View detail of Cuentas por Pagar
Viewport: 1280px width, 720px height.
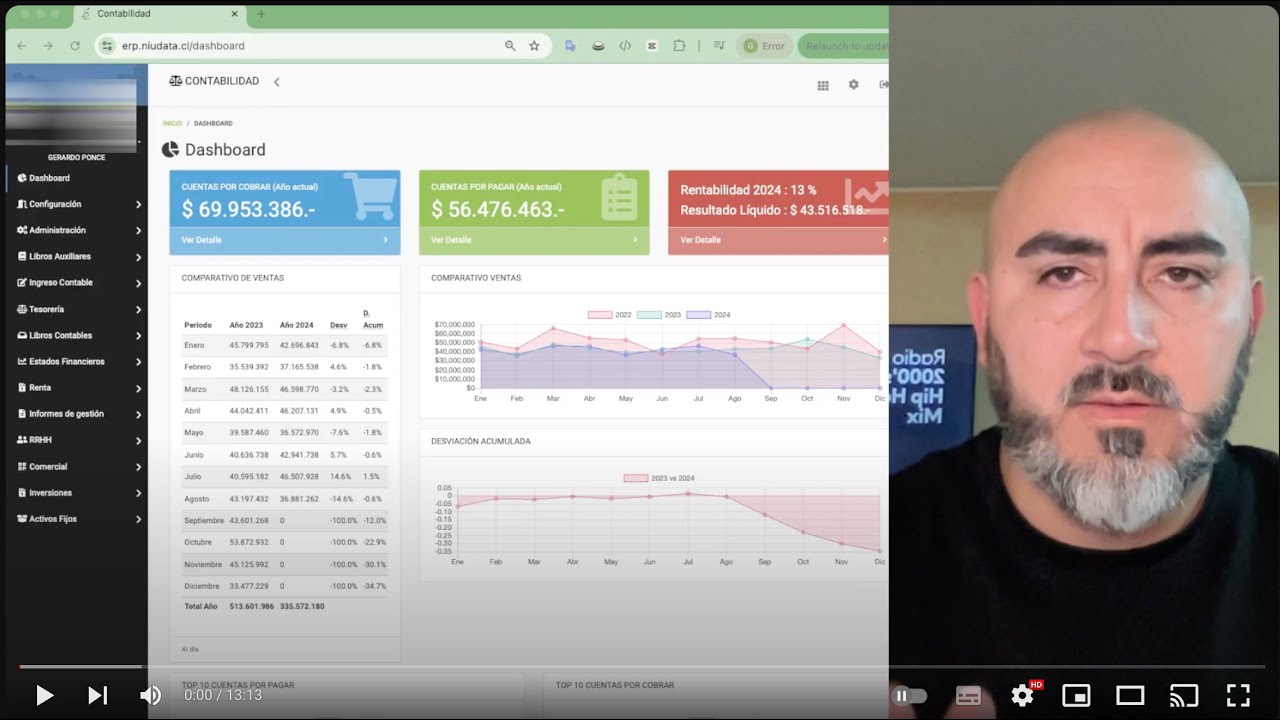(x=534, y=240)
